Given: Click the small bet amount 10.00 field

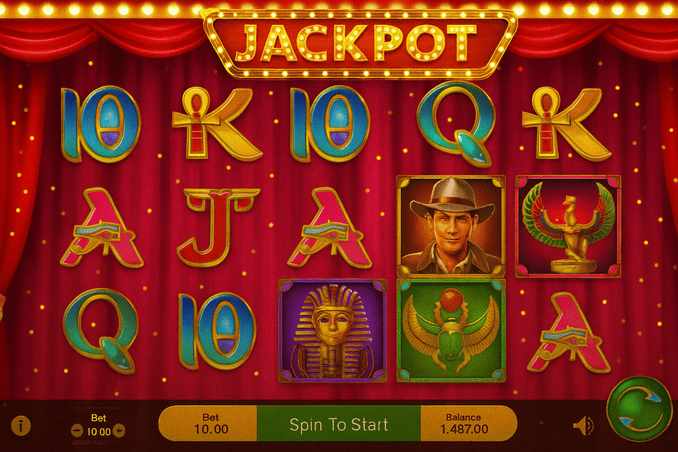Looking at the screenshot, I should click(x=98, y=431).
